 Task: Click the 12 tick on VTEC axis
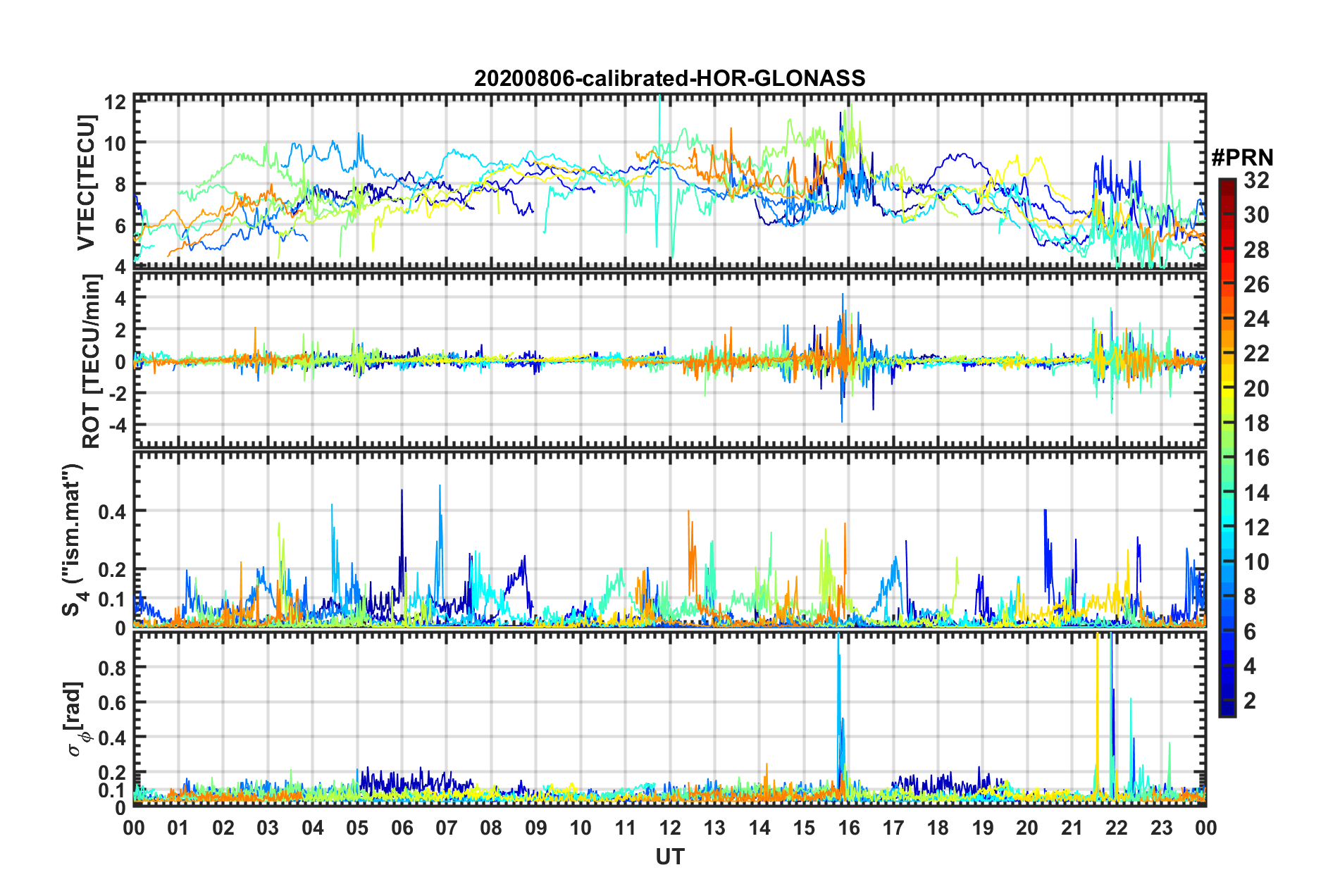116,102
